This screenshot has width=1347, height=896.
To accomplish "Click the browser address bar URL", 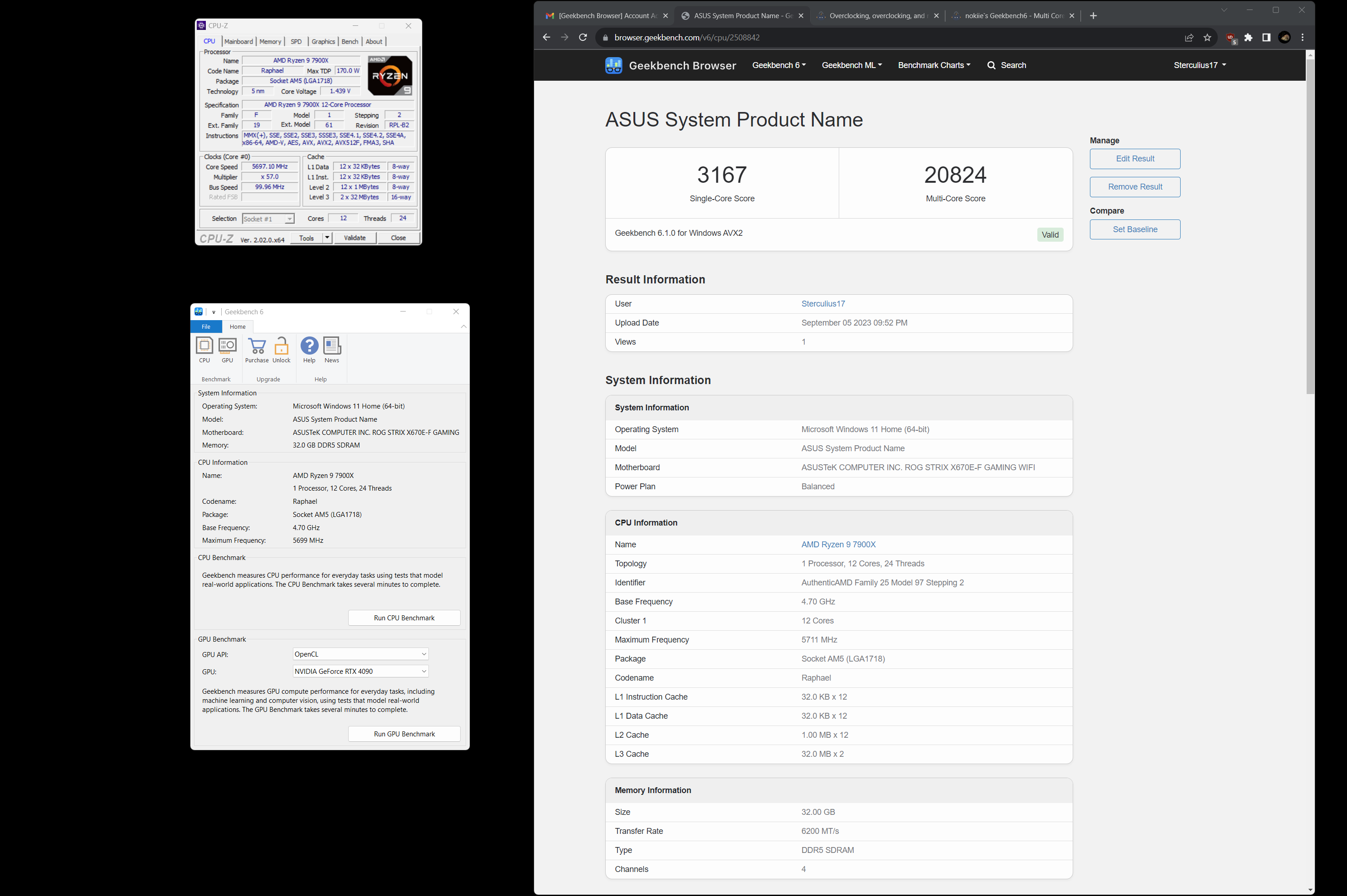I will point(686,38).
